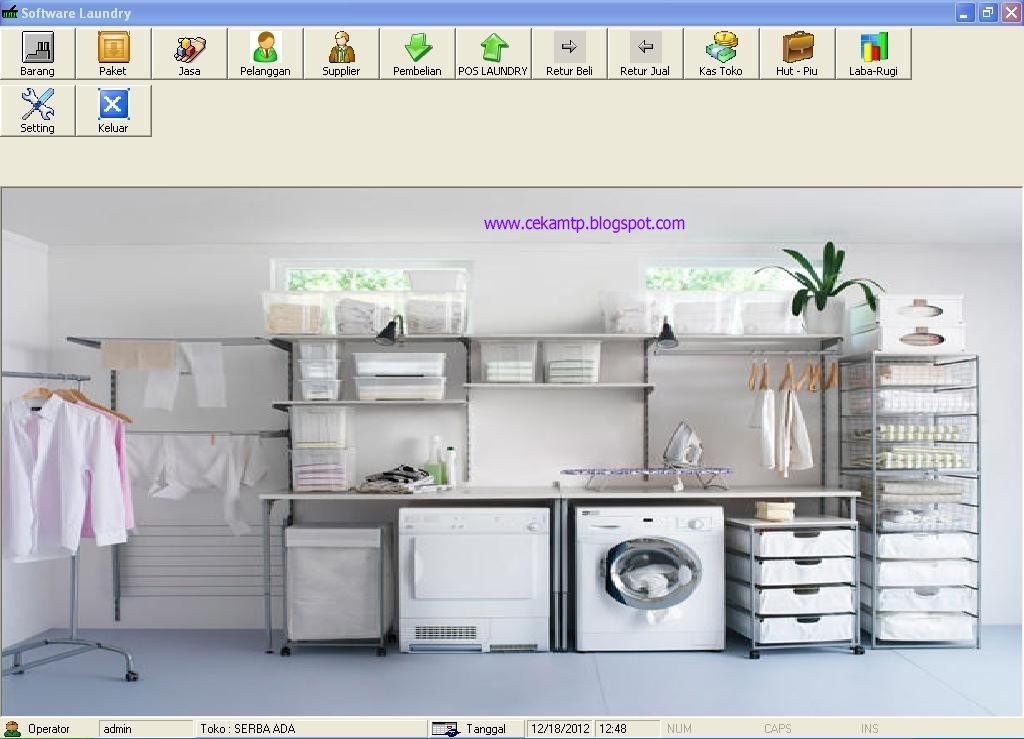View the Laba-Rugi profit report
This screenshot has height=739, width=1024.
(873, 54)
